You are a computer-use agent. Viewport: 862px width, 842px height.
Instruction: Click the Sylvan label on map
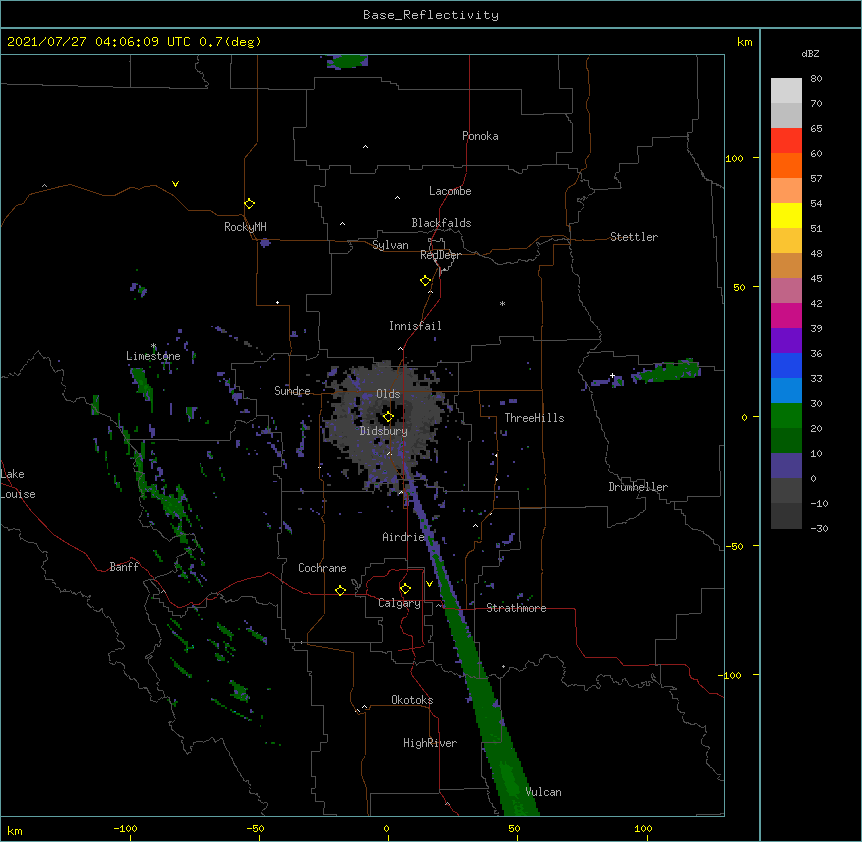coord(390,245)
